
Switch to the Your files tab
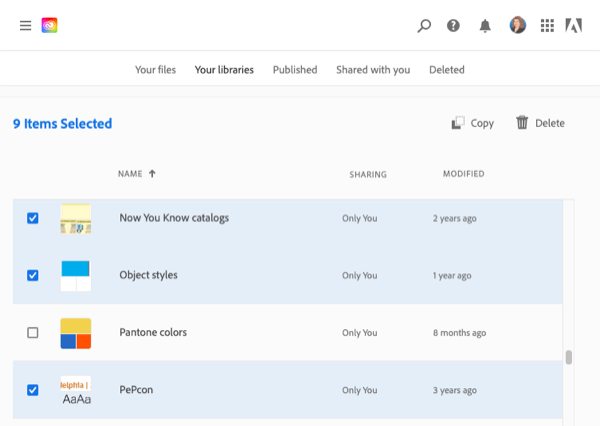point(155,70)
